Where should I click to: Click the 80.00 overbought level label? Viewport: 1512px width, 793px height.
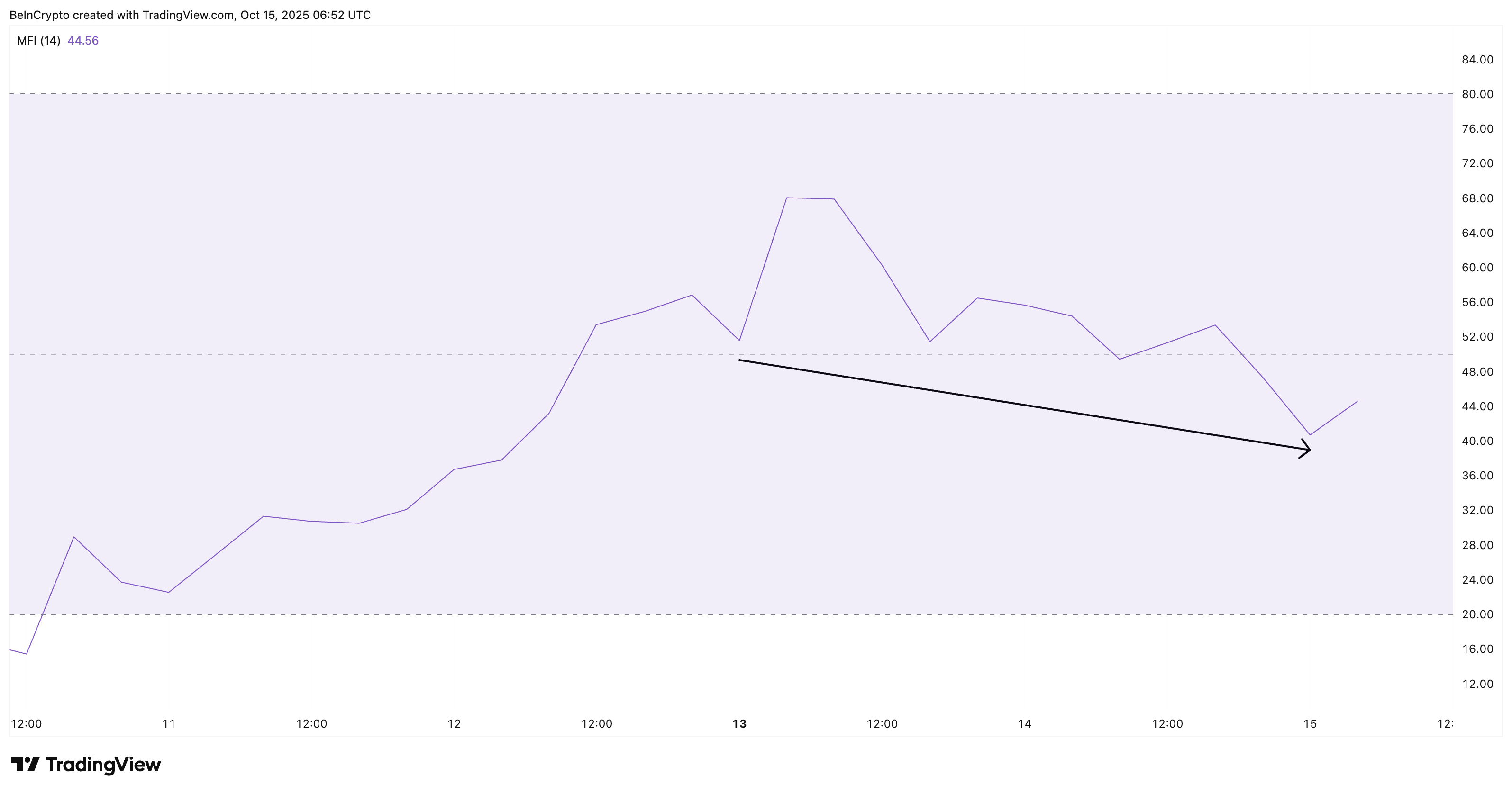click(1477, 94)
